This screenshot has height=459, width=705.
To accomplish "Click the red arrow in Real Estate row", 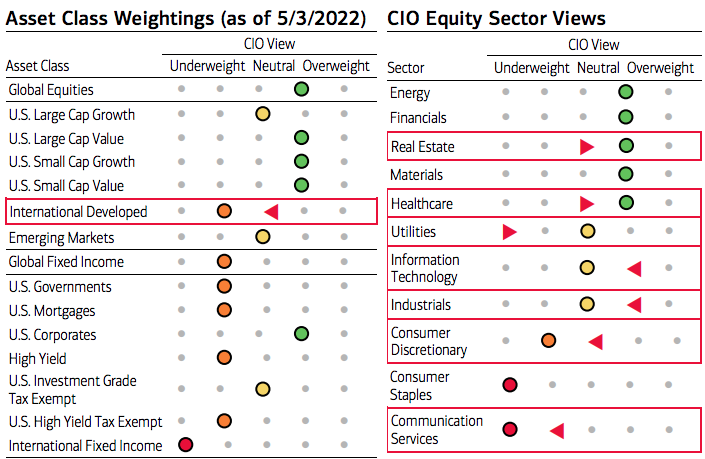I will tap(587, 147).
